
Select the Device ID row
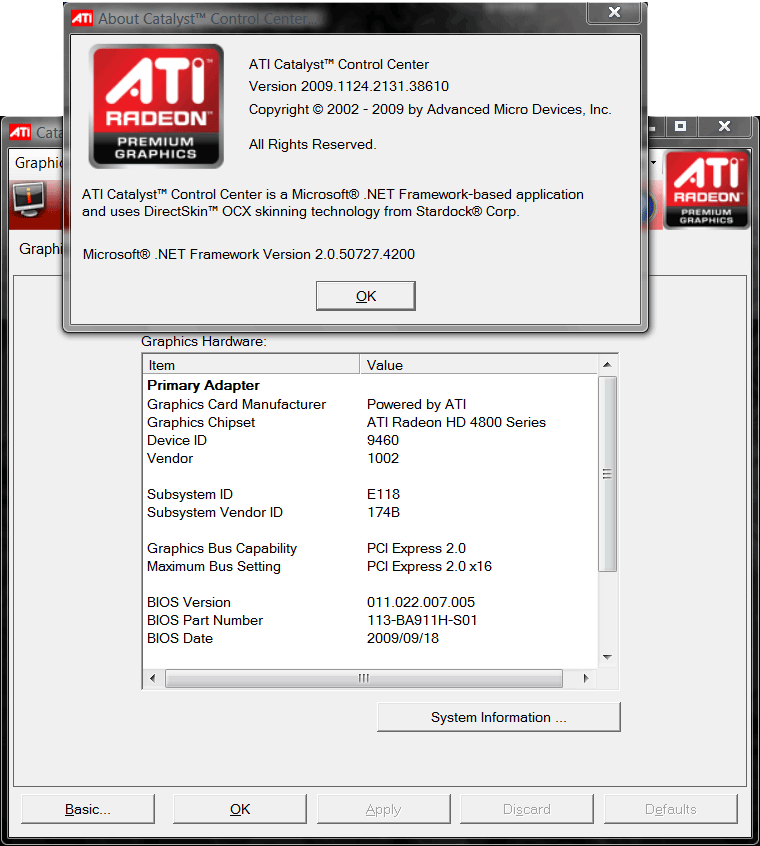click(x=370, y=440)
